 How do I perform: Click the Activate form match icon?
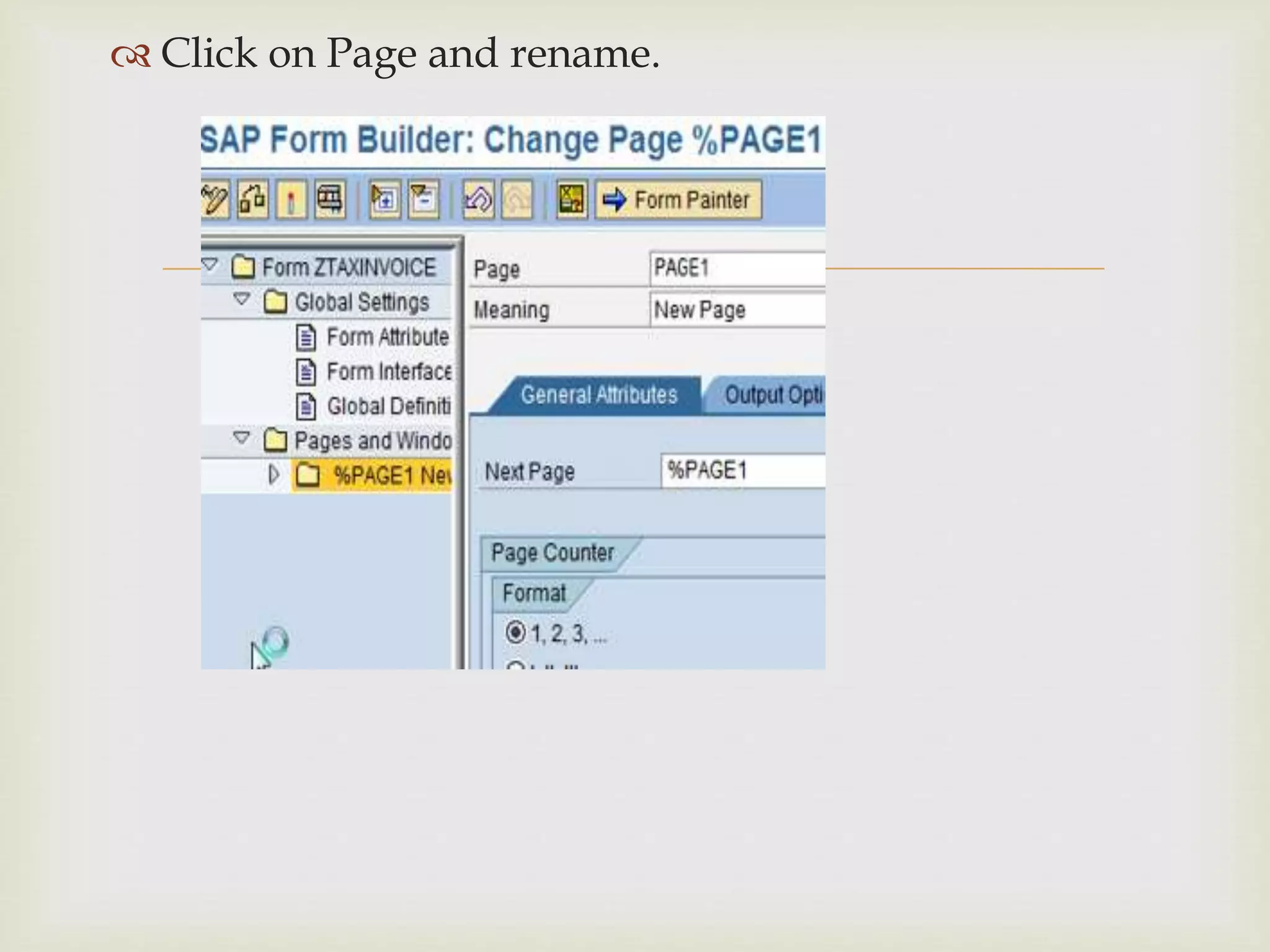pyautogui.click(x=291, y=200)
